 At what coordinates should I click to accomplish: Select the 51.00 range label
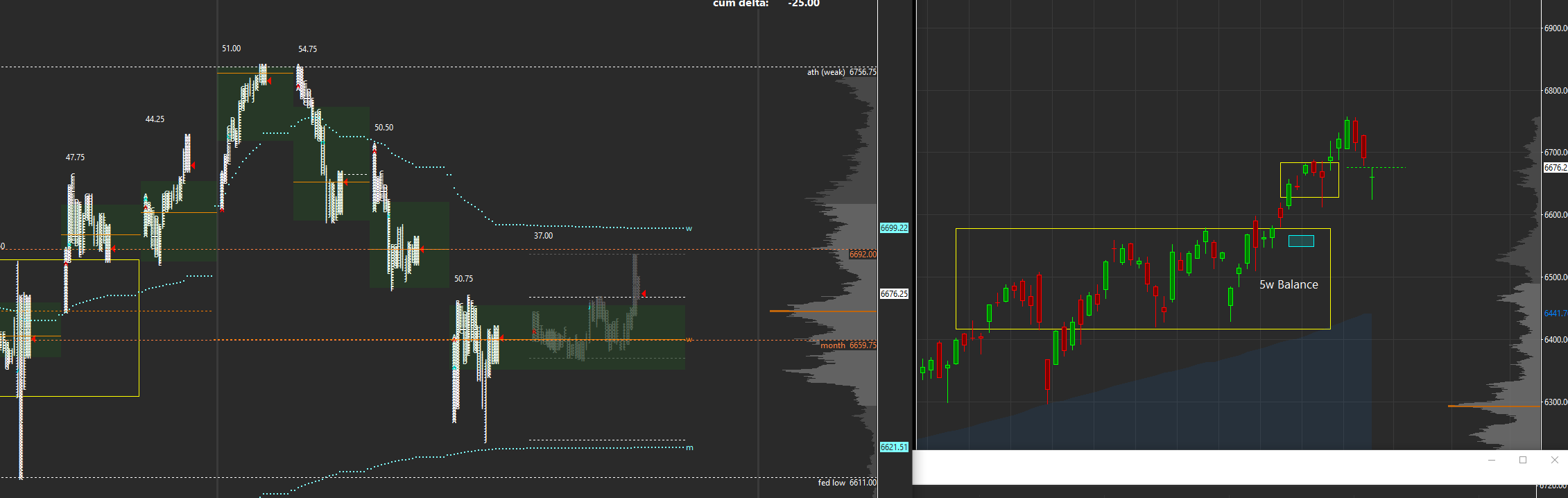pos(232,49)
